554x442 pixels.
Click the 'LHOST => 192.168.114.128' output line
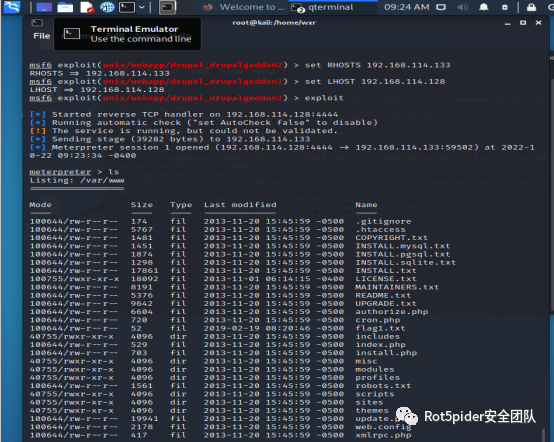97,90
